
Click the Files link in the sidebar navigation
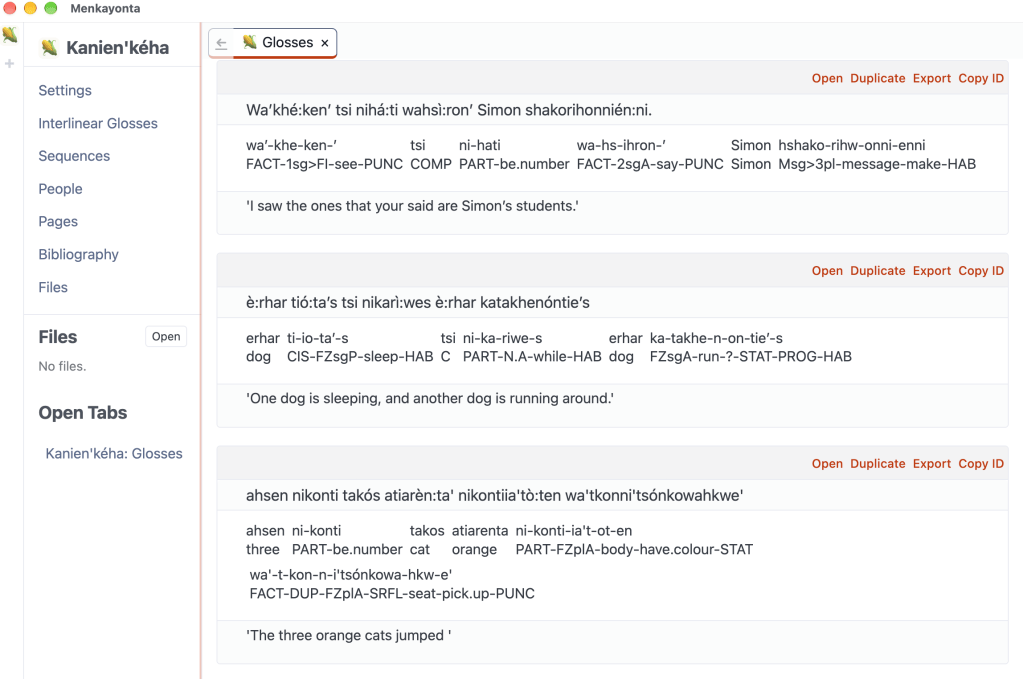[53, 287]
